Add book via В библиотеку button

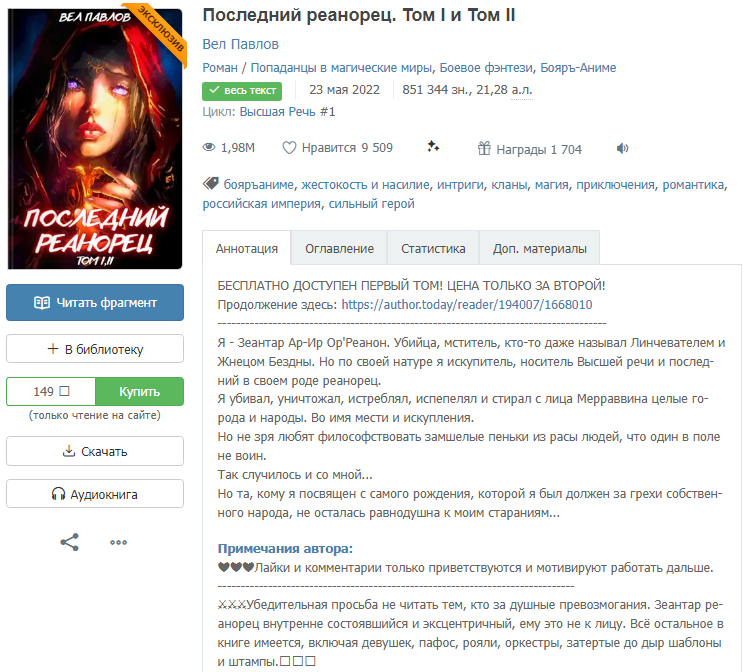[95, 349]
